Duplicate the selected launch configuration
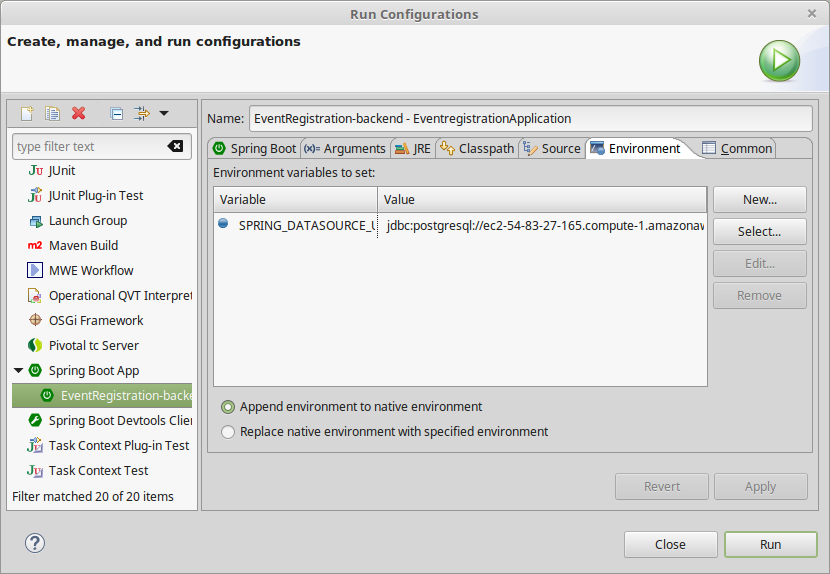 pos(53,114)
